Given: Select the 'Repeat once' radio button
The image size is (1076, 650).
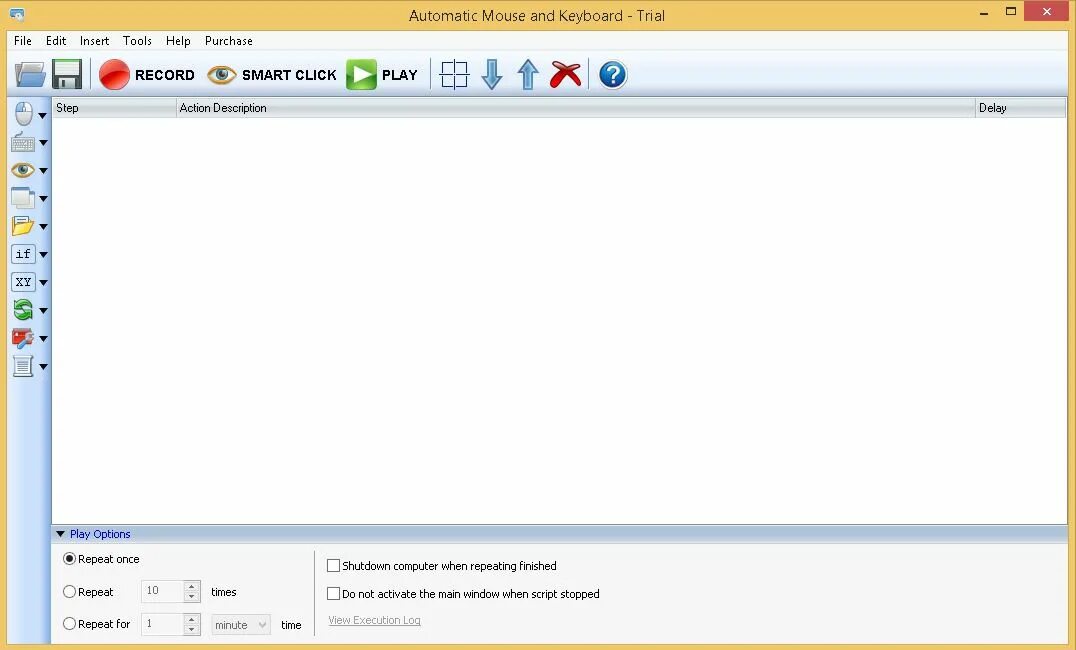Looking at the screenshot, I should [69, 559].
